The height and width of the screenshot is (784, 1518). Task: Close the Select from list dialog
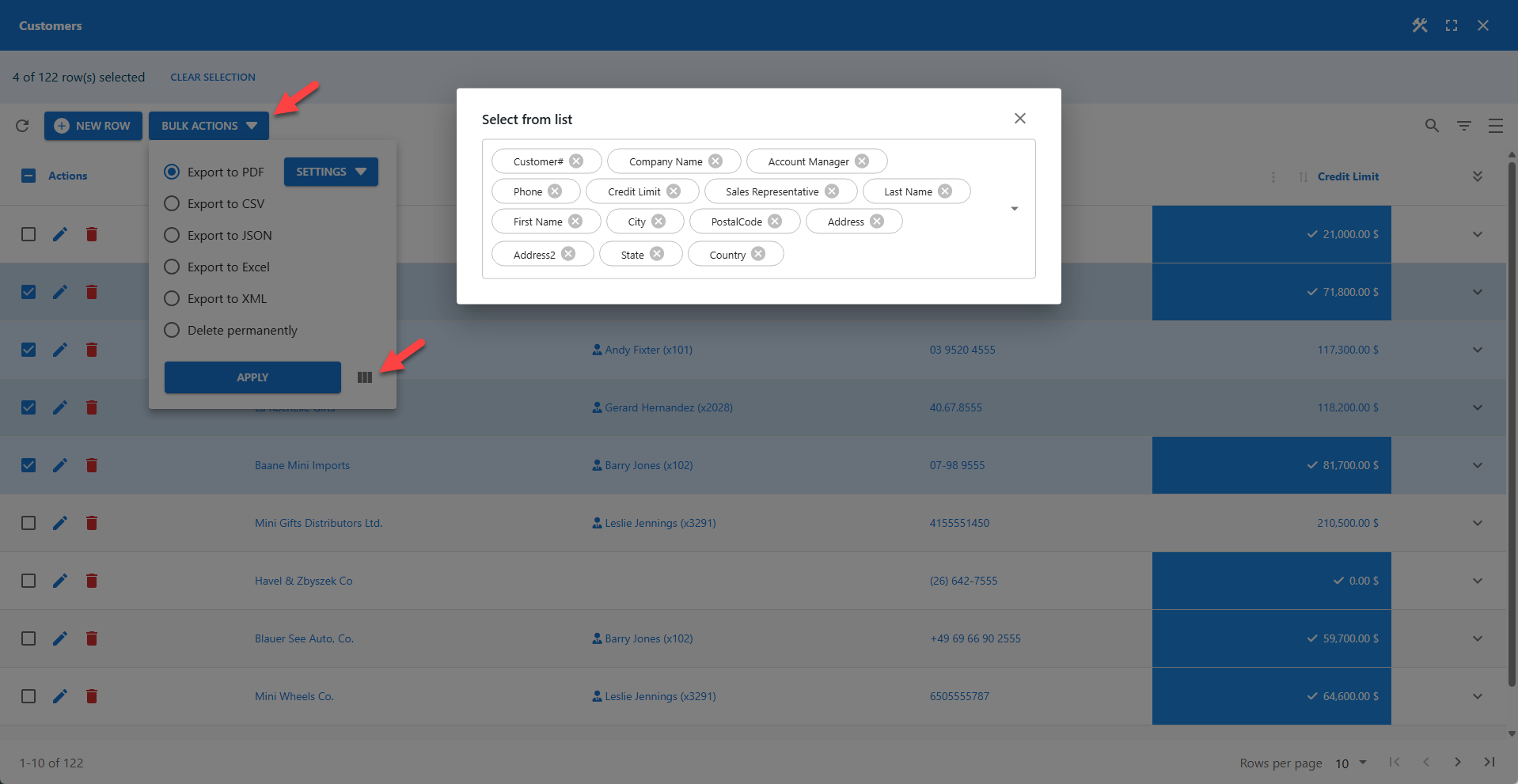pyautogui.click(x=1019, y=118)
